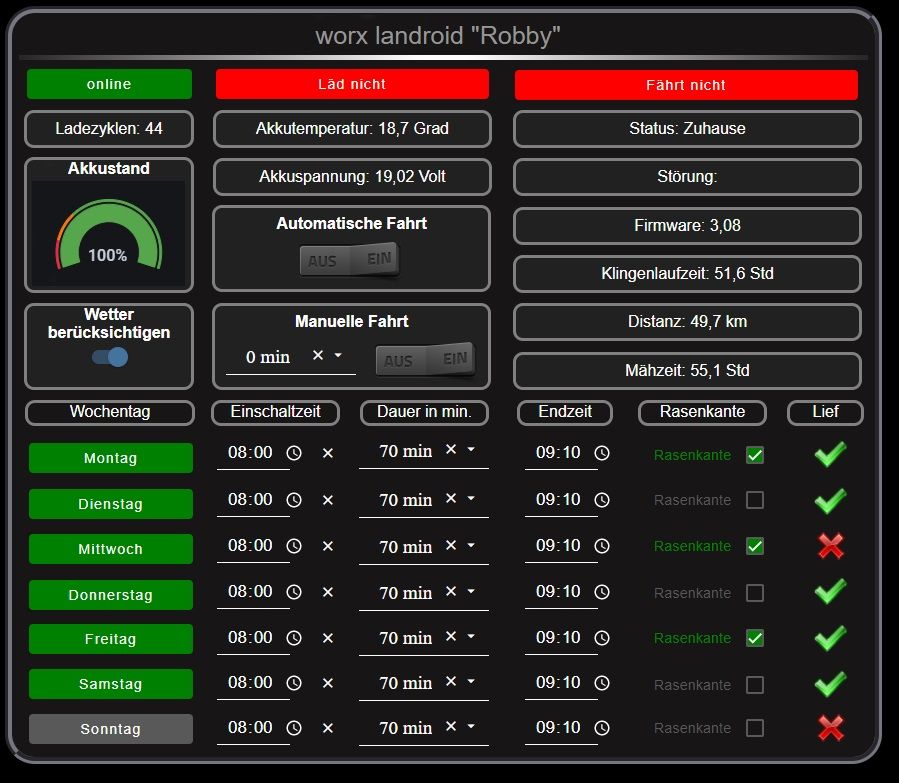Screen dimensions: 899x783
Task: Open the Montag Endzeit clock picker
Action: click(602, 453)
